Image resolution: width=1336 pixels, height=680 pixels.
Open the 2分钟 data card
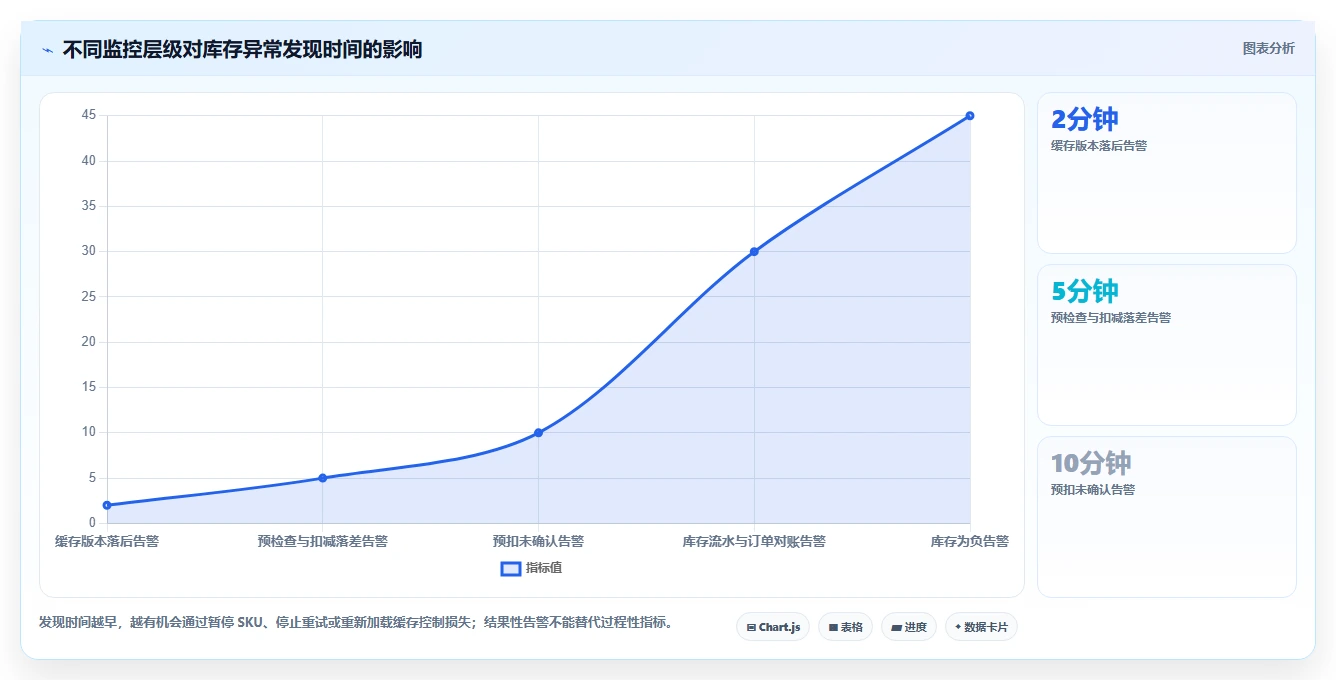(x=1166, y=173)
